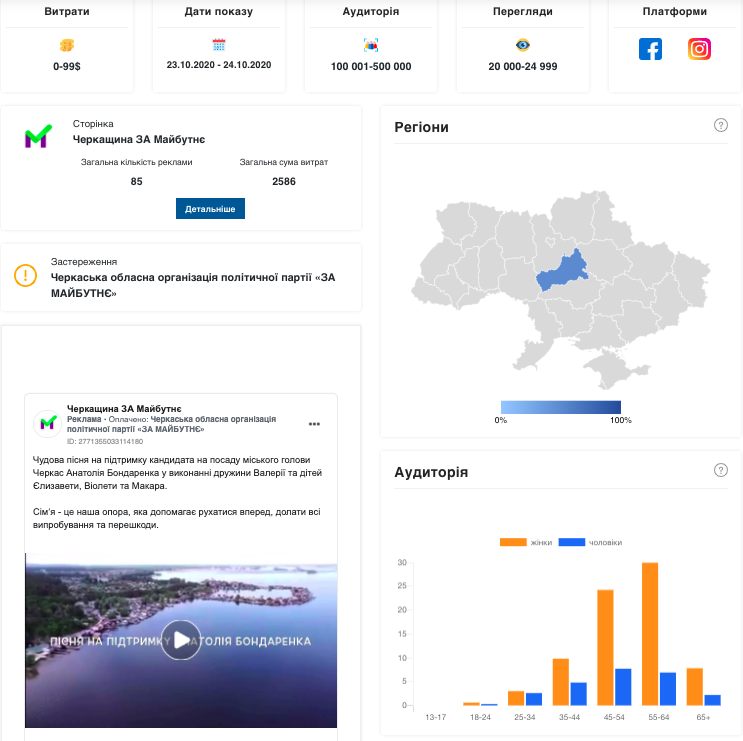Click the audience icon under Аудиторія
The image size is (743, 741).
(371, 45)
